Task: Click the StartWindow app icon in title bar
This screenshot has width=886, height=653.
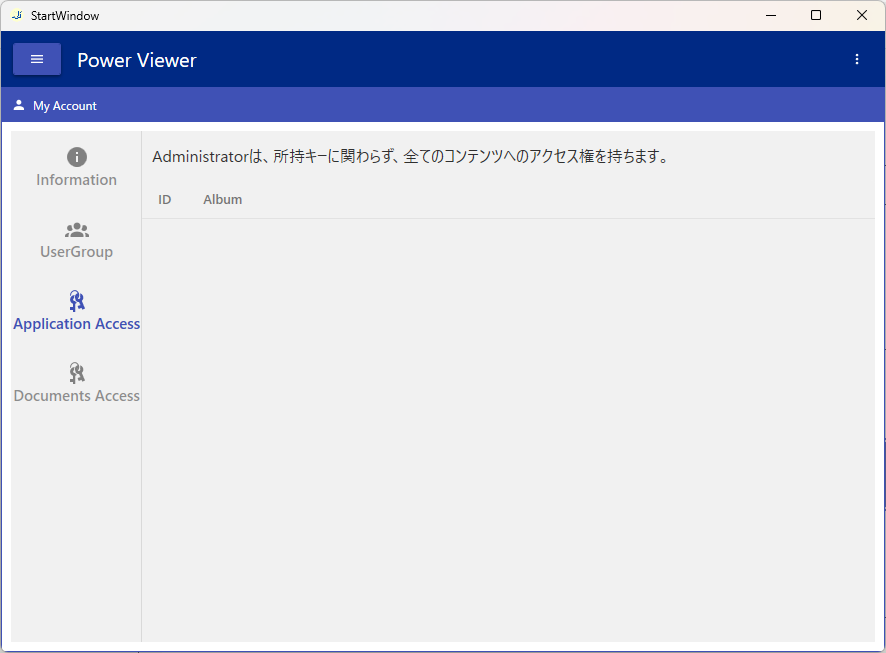Action: click(x=16, y=15)
